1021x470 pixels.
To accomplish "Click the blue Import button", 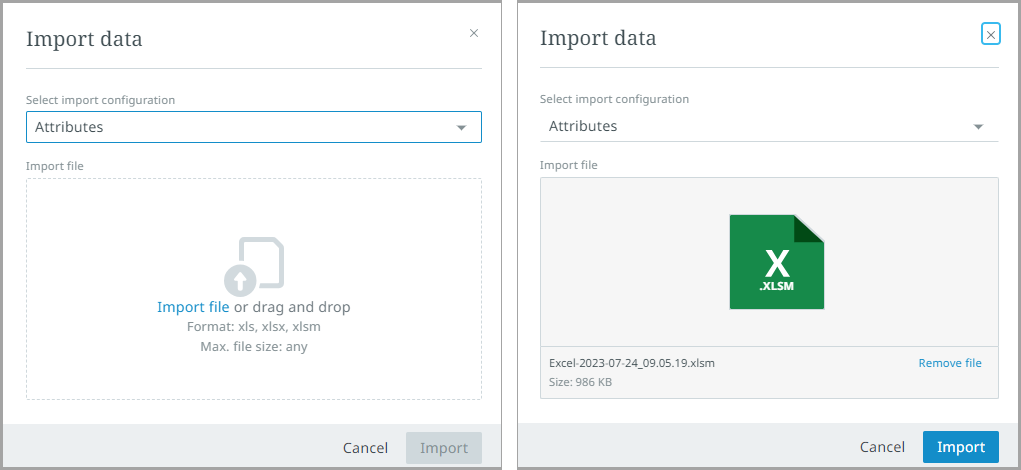I will (x=960, y=447).
